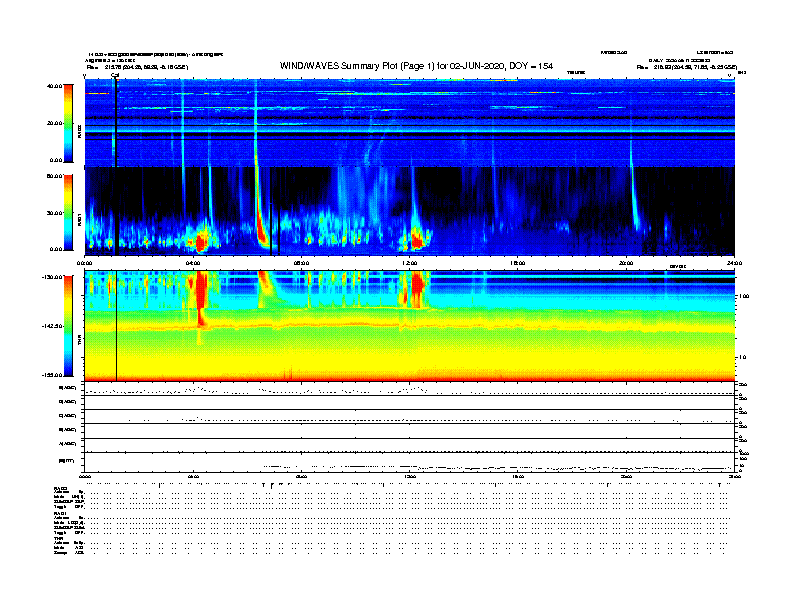Viewport: 792px width, 612px height.
Task: Click the drifting burst near 20:00 in RAD1 spectrogram
Action: (634, 199)
